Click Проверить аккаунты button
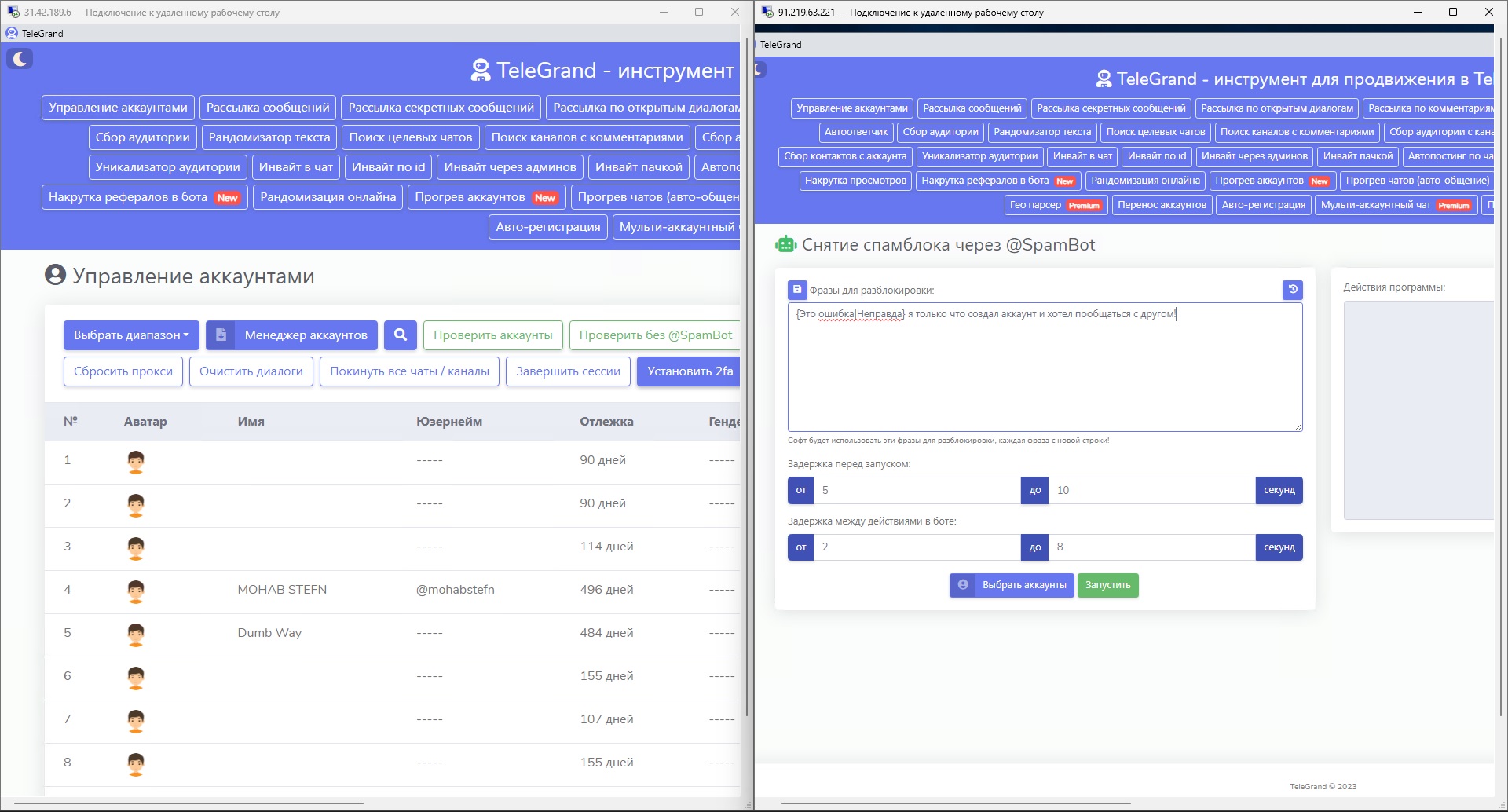Screen dimensions: 1508x812 pyautogui.click(x=493, y=335)
